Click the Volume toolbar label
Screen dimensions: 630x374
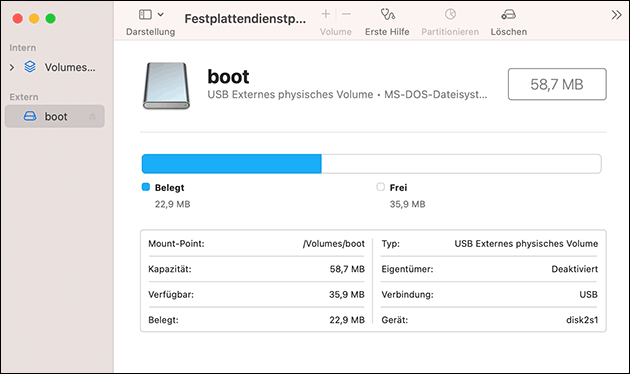pyautogui.click(x=336, y=32)
